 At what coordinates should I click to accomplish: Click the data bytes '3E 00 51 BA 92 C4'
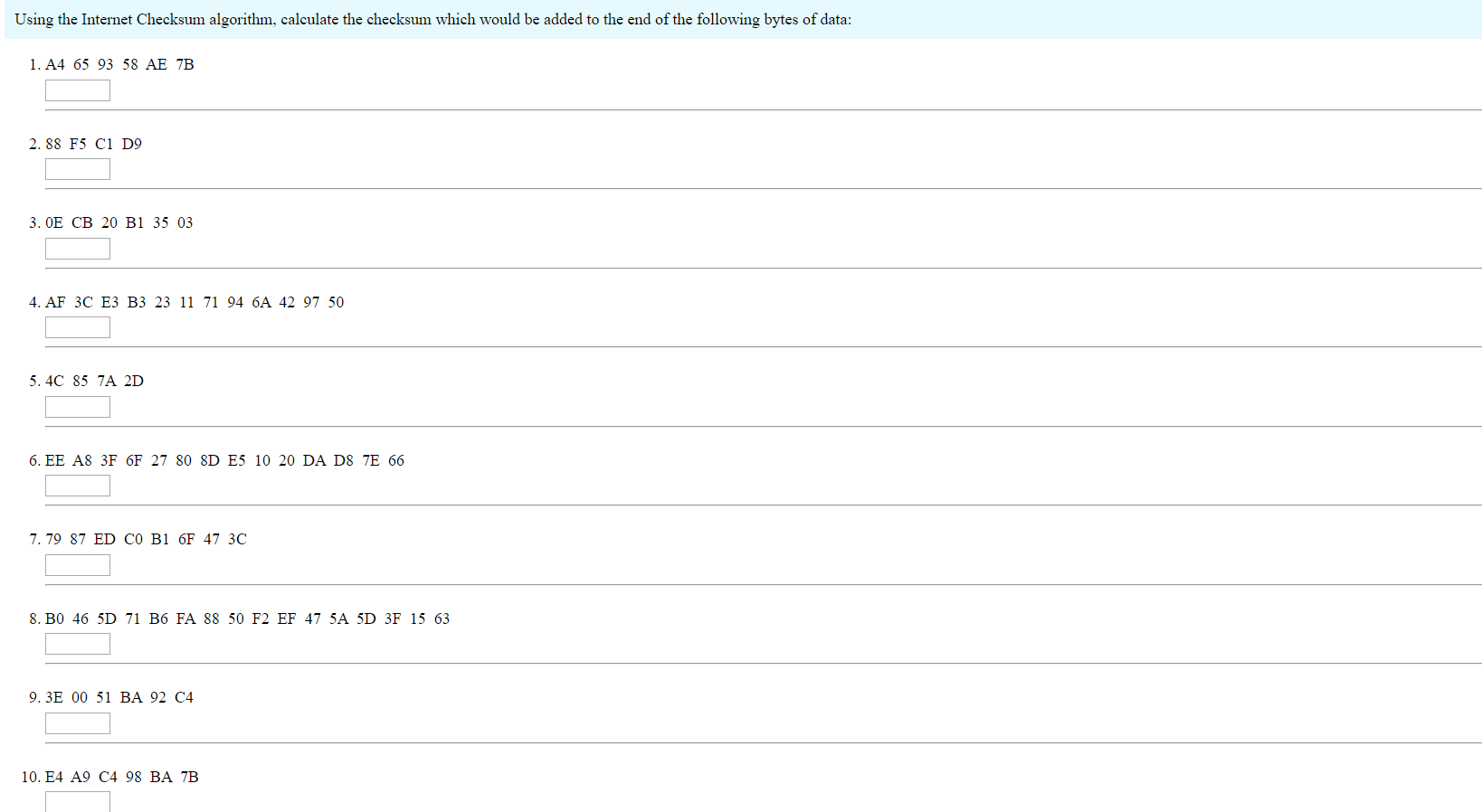tap(119, 697)
